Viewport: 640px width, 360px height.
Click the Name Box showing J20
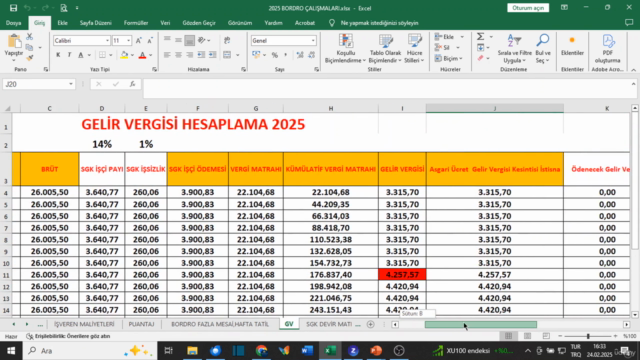pyautogui.click(x=38, y=84)
